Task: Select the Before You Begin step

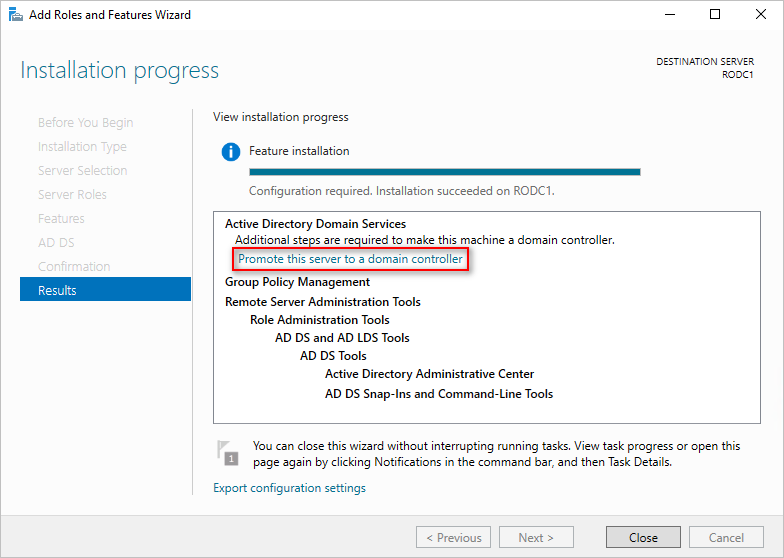Action: point(86,122)
